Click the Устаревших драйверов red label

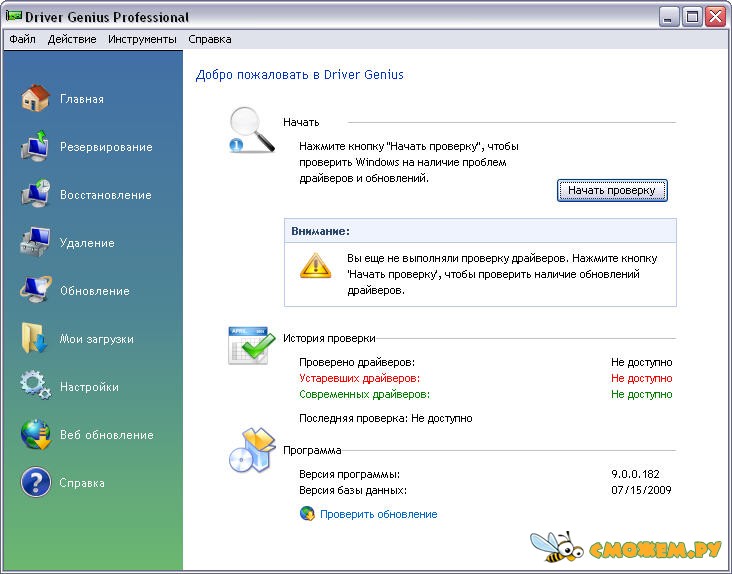tap(359, 378)
